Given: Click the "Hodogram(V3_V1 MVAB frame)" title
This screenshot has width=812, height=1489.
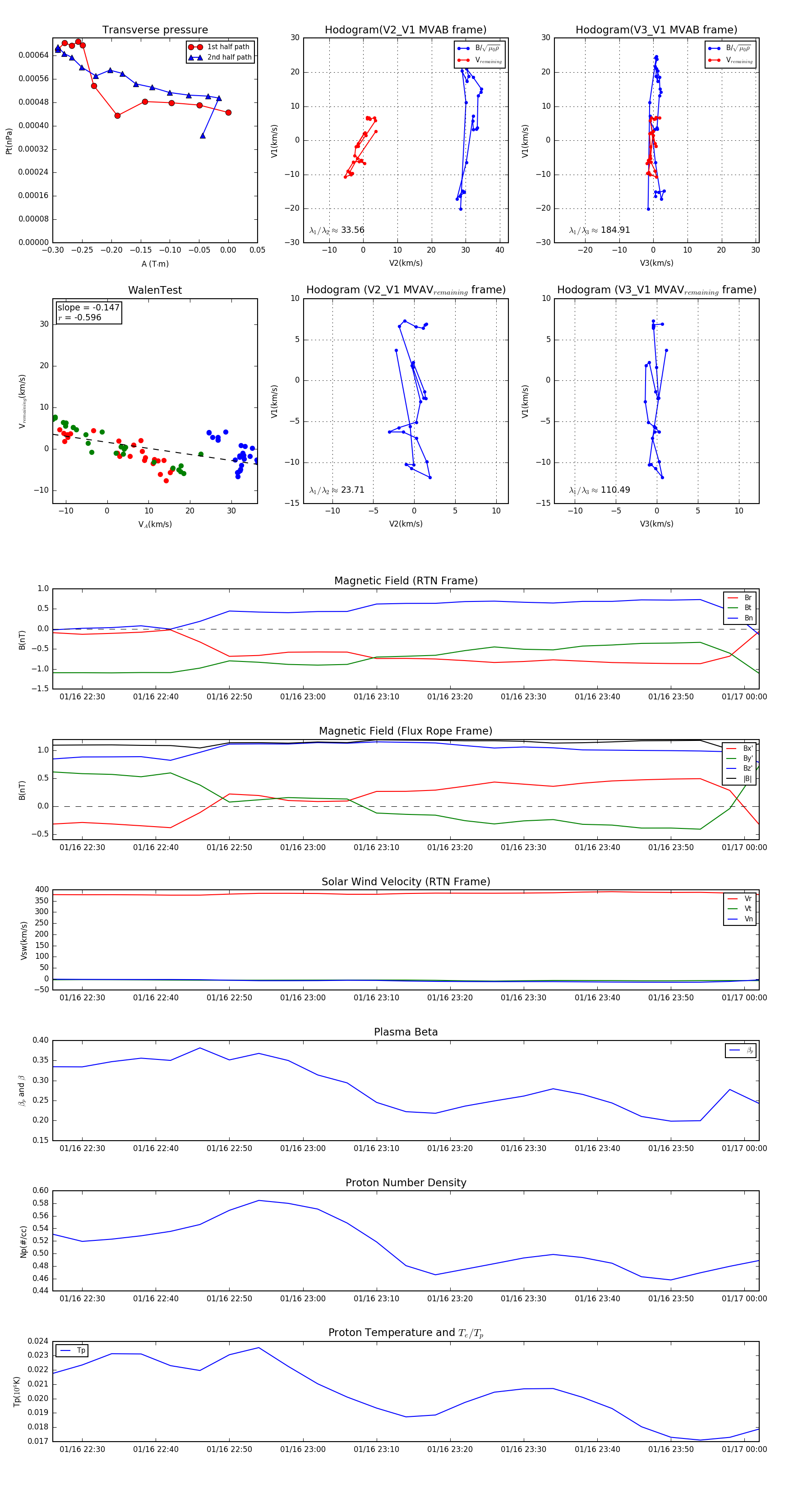Looking at the screenshot, I should pos(656,30).
